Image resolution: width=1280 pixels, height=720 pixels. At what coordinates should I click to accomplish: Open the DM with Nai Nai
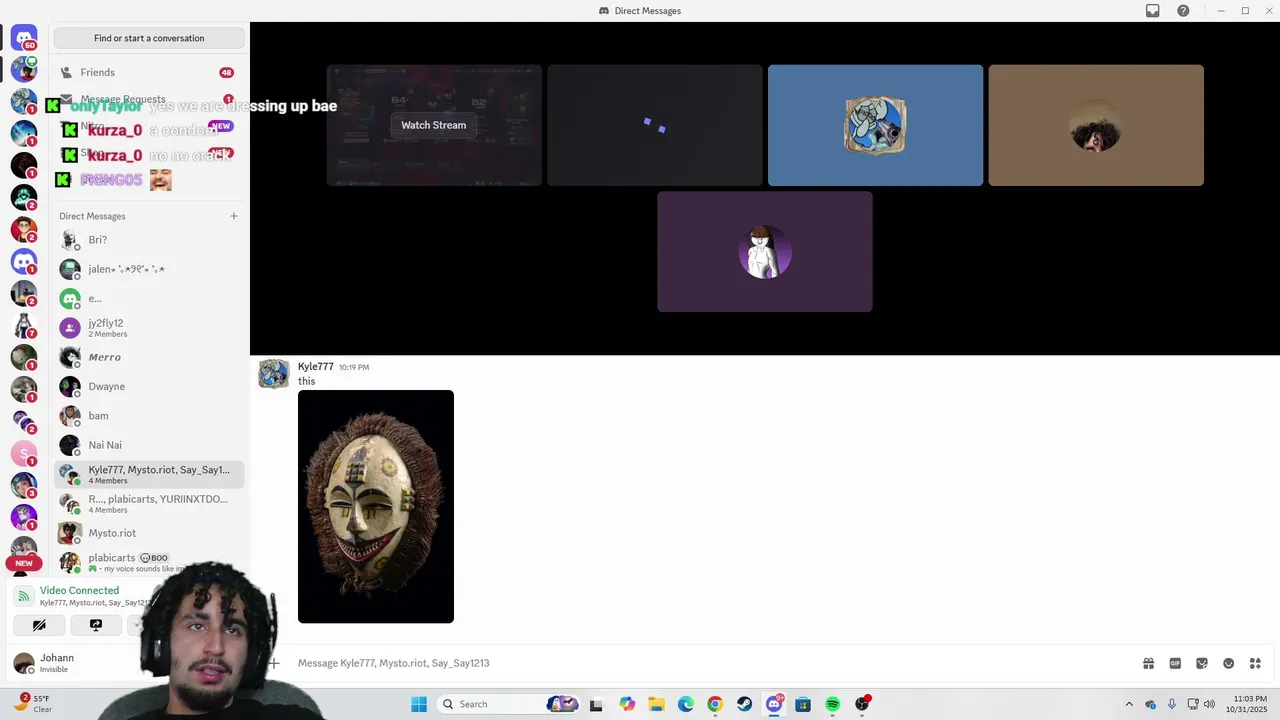click(149, 445)
